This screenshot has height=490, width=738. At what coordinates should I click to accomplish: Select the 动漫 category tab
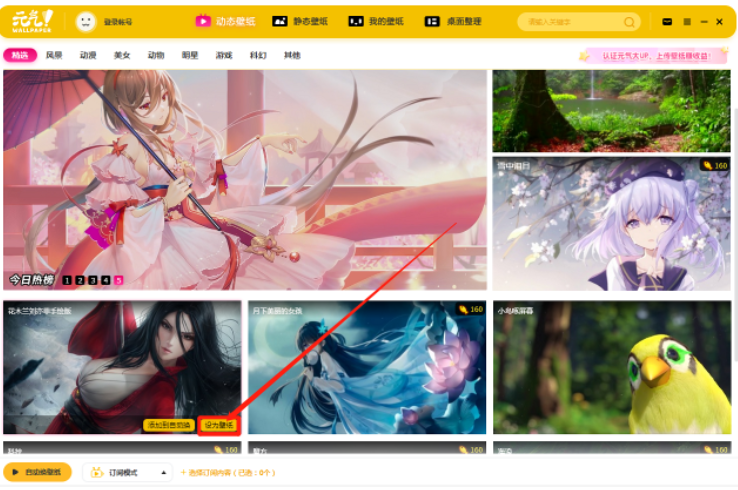[88, 56]
